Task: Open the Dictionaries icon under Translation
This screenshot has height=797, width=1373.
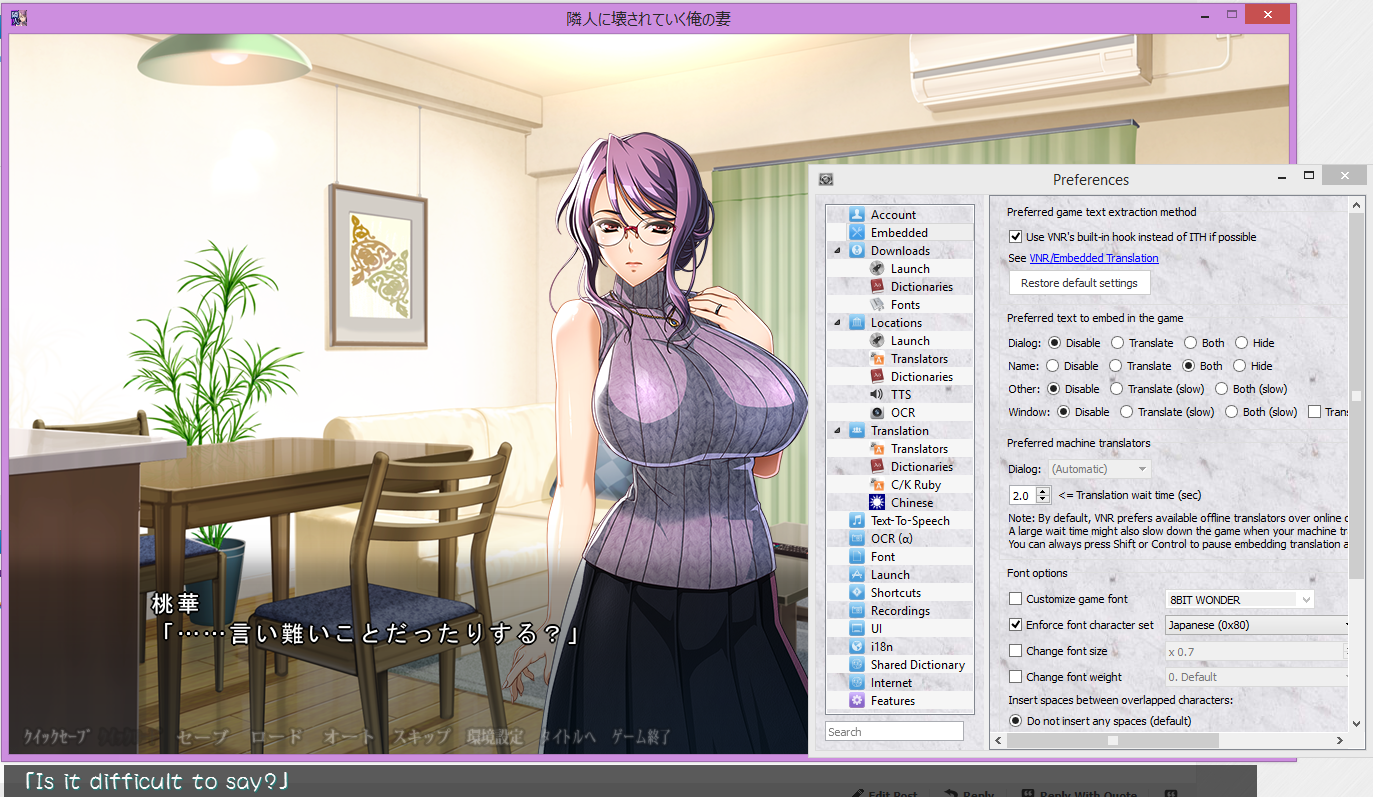Action: [x=877, y=466]
